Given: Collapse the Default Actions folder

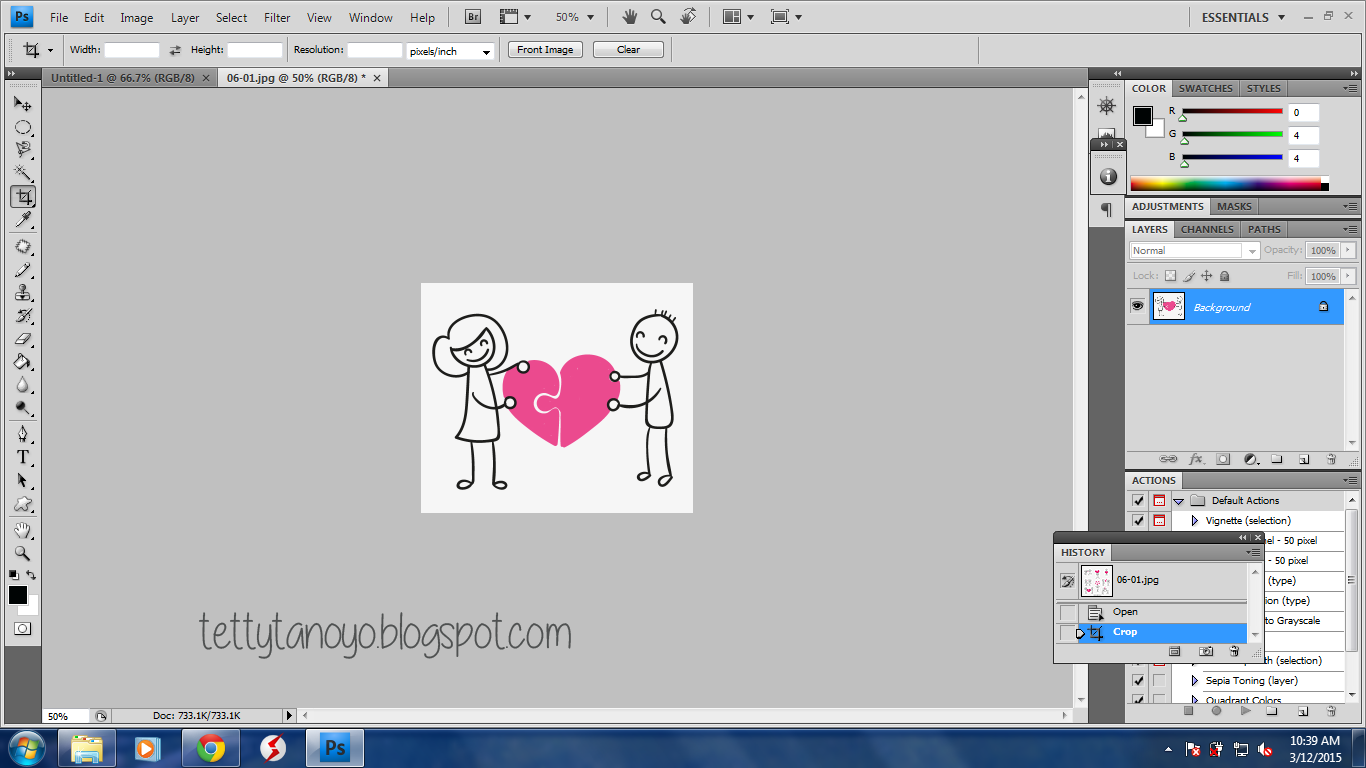Looking at the screenshot, I should point(1179,501).
